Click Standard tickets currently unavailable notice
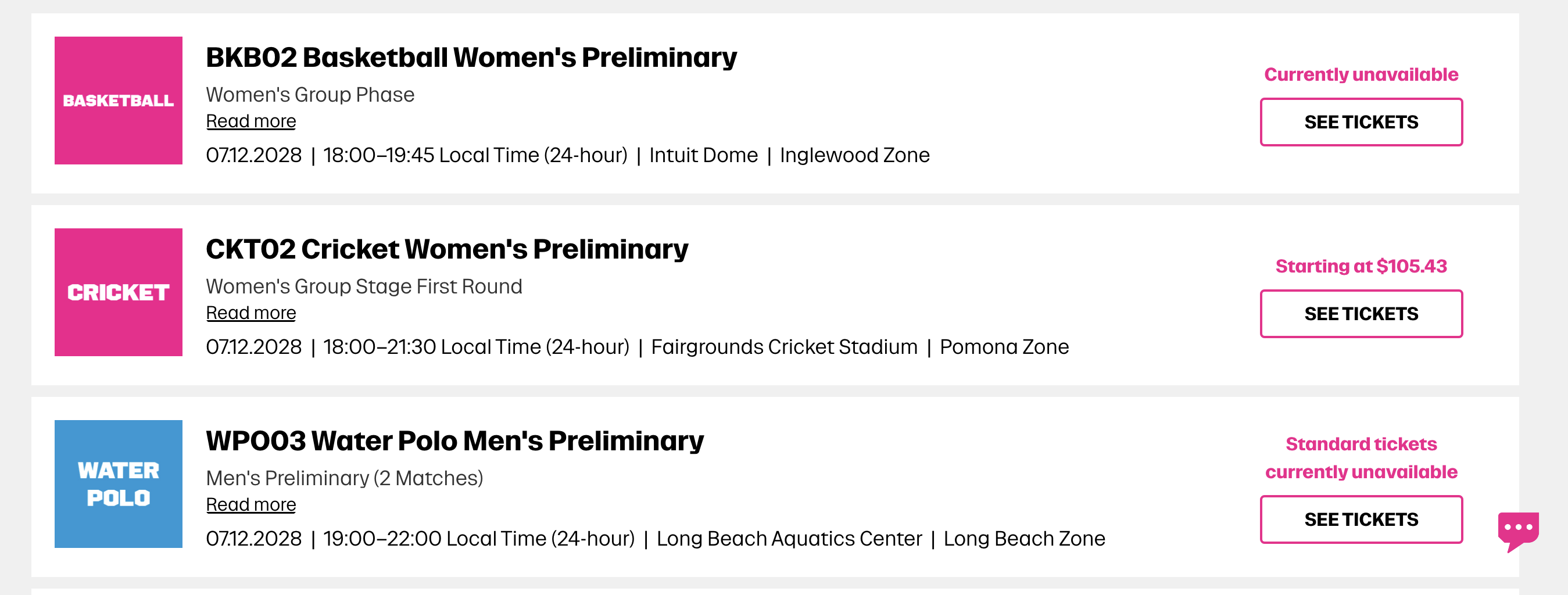 [1361, 457]
